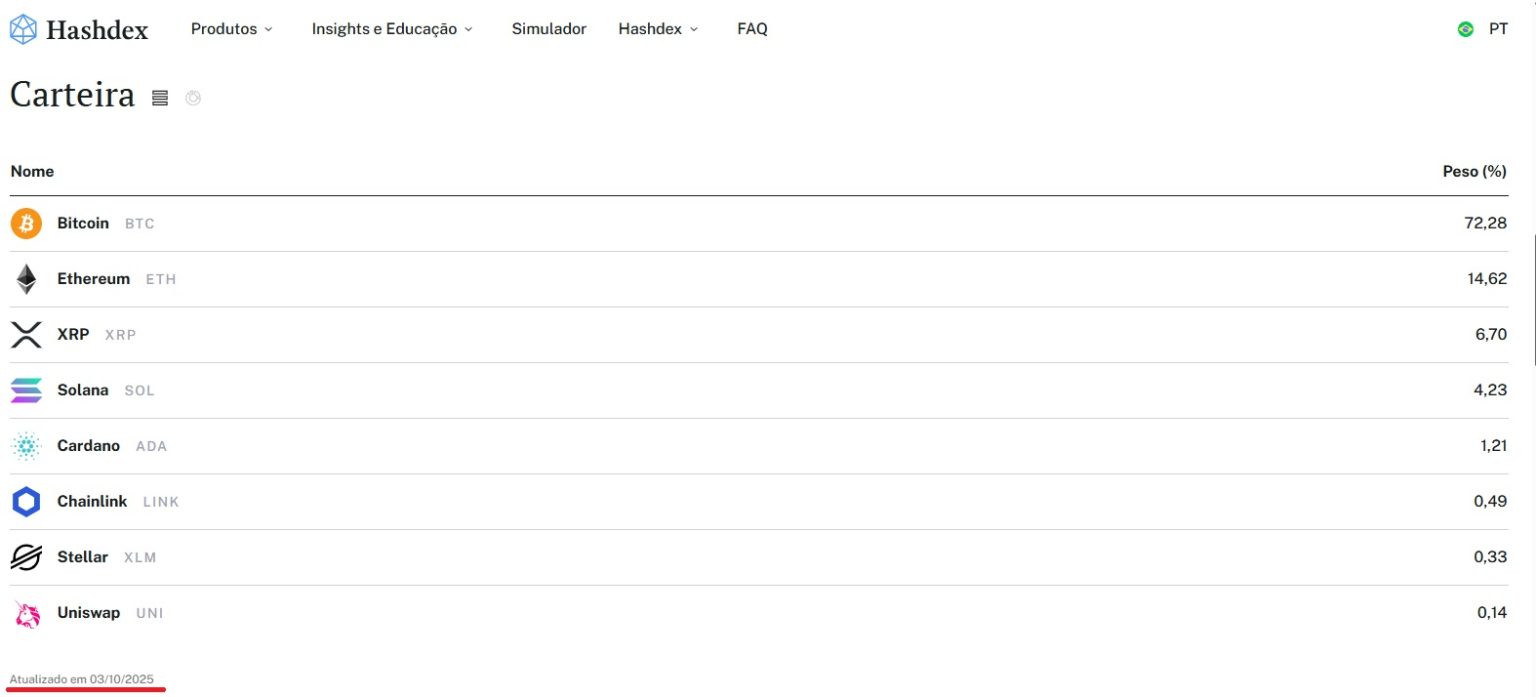Open the Hashdex dropdown in the navbar
Screen dimensions: 1536x697
point(657,29)
